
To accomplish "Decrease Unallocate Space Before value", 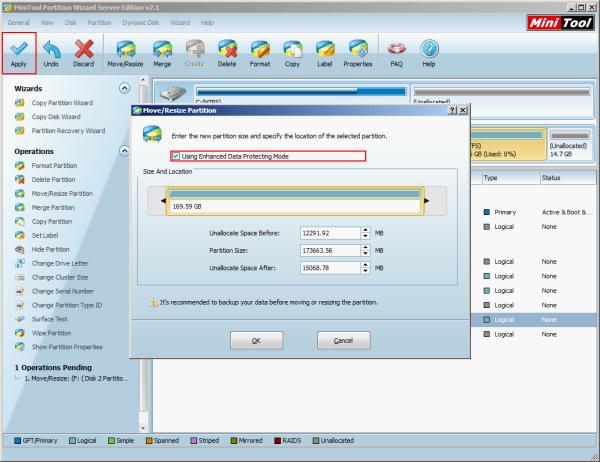I will [x=365, y=236].
